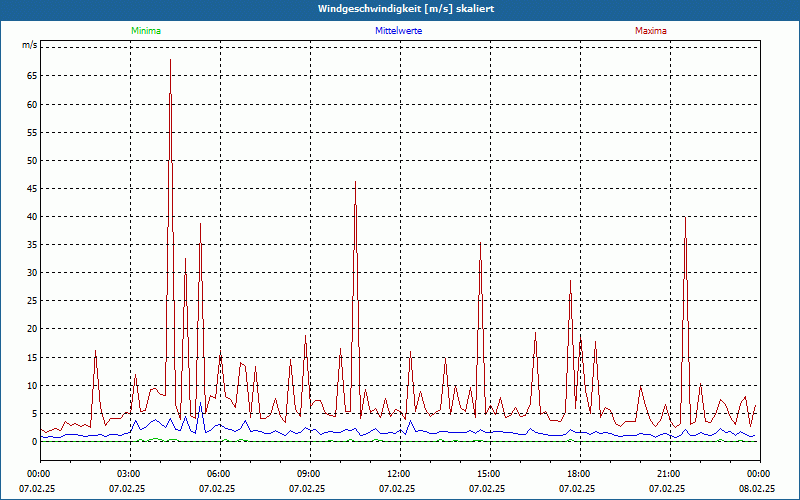Click the Maxima legend label
This screenshot has width=800, height=500.
tap(651, 31)
